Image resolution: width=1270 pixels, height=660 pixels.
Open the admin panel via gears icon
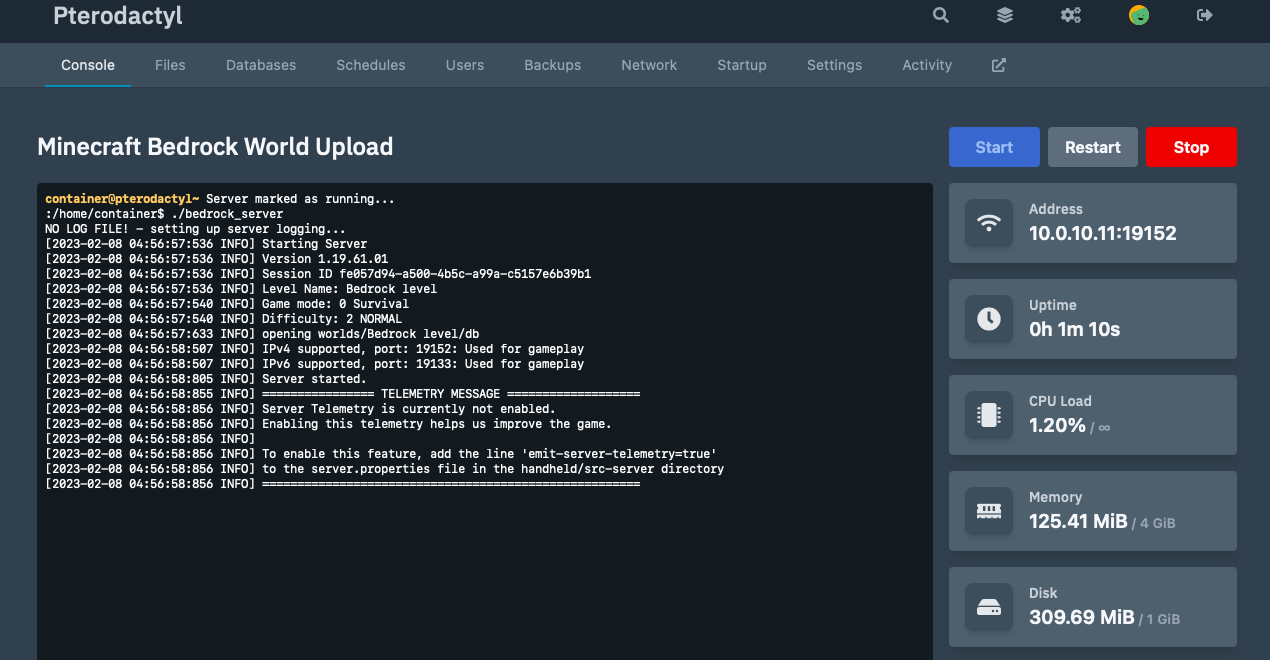pos(1070,15)
